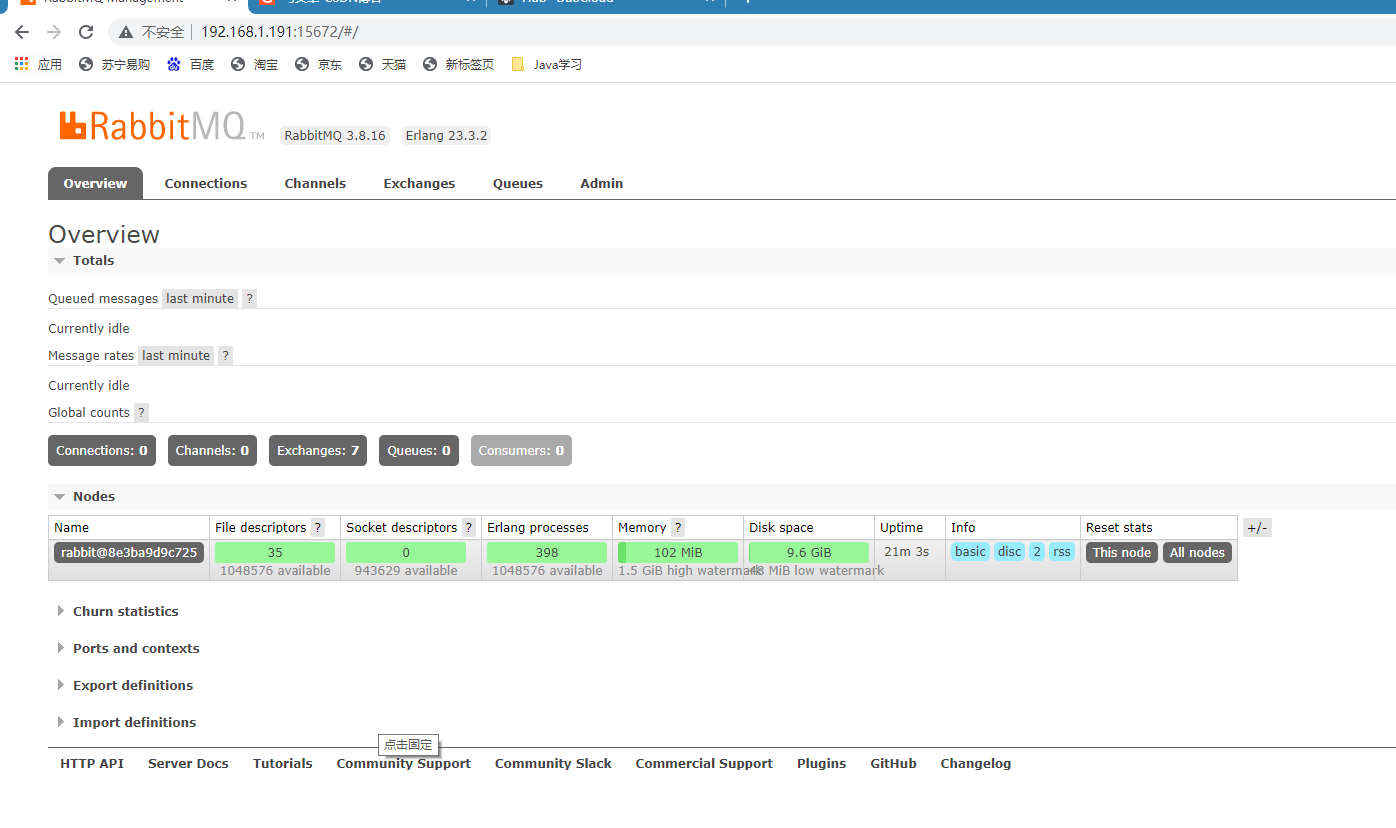
Task: Open the 京东 bookmark
Action: pos(318,64)
